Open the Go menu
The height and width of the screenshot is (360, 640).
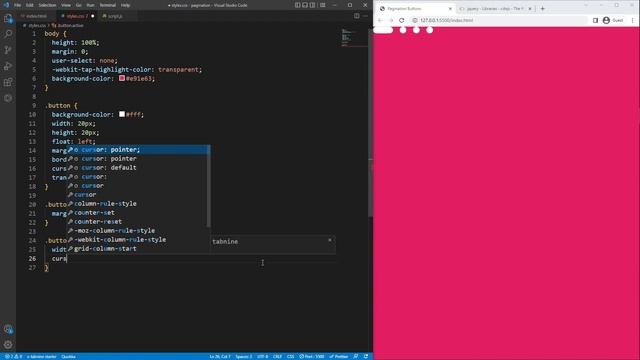pos(79,5)
